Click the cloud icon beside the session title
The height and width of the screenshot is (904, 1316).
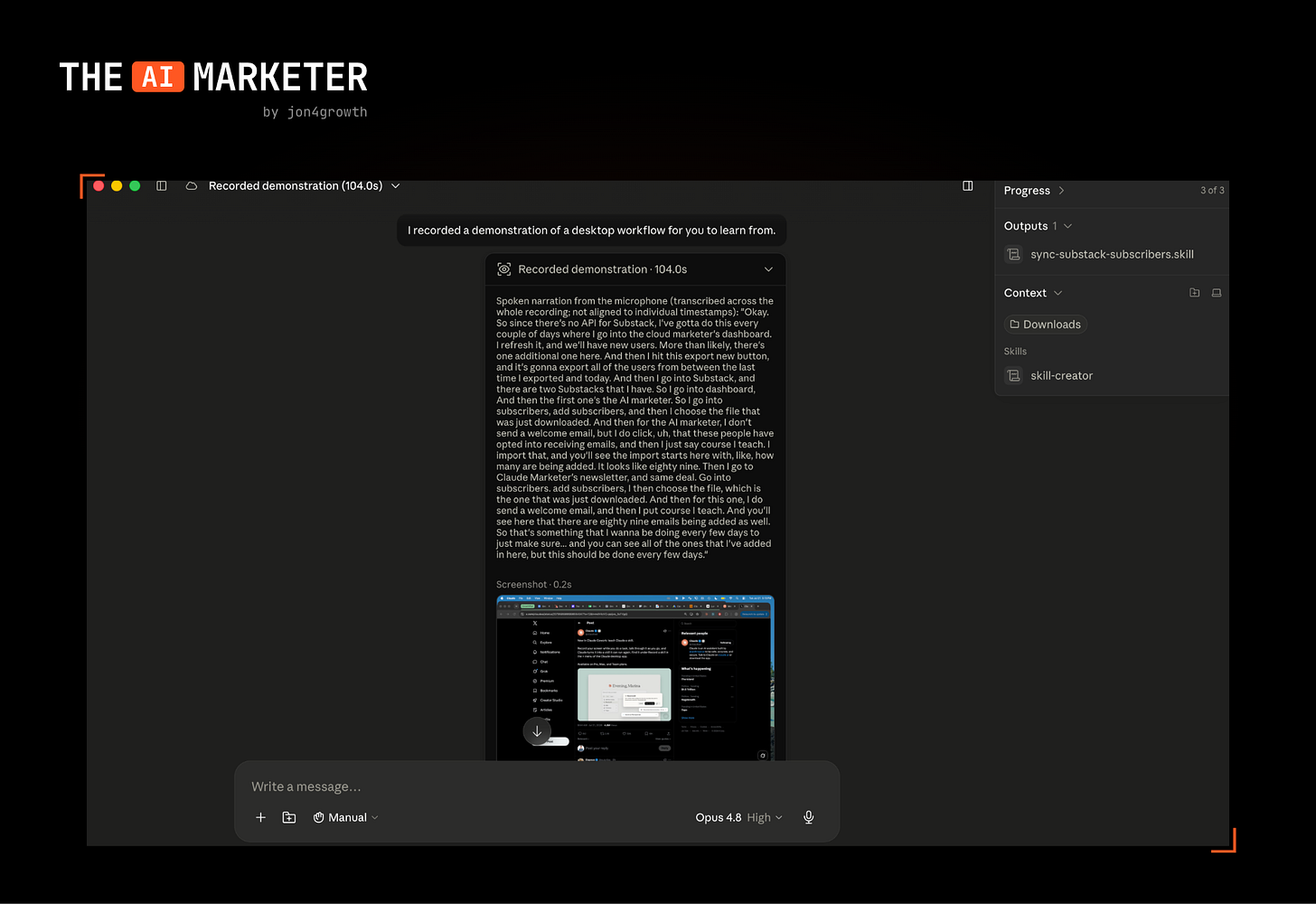click(192, 186)
